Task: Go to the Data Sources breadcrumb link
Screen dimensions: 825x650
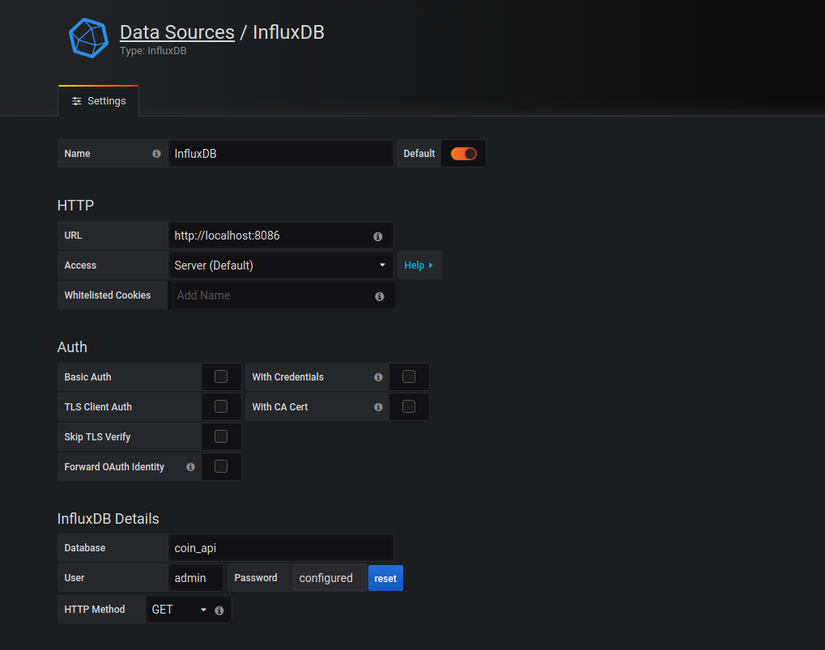Action: [177, 32]
